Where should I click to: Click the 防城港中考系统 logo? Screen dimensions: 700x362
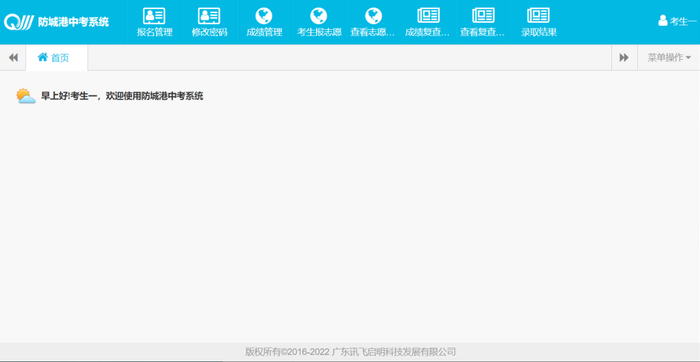coord(19,21)
